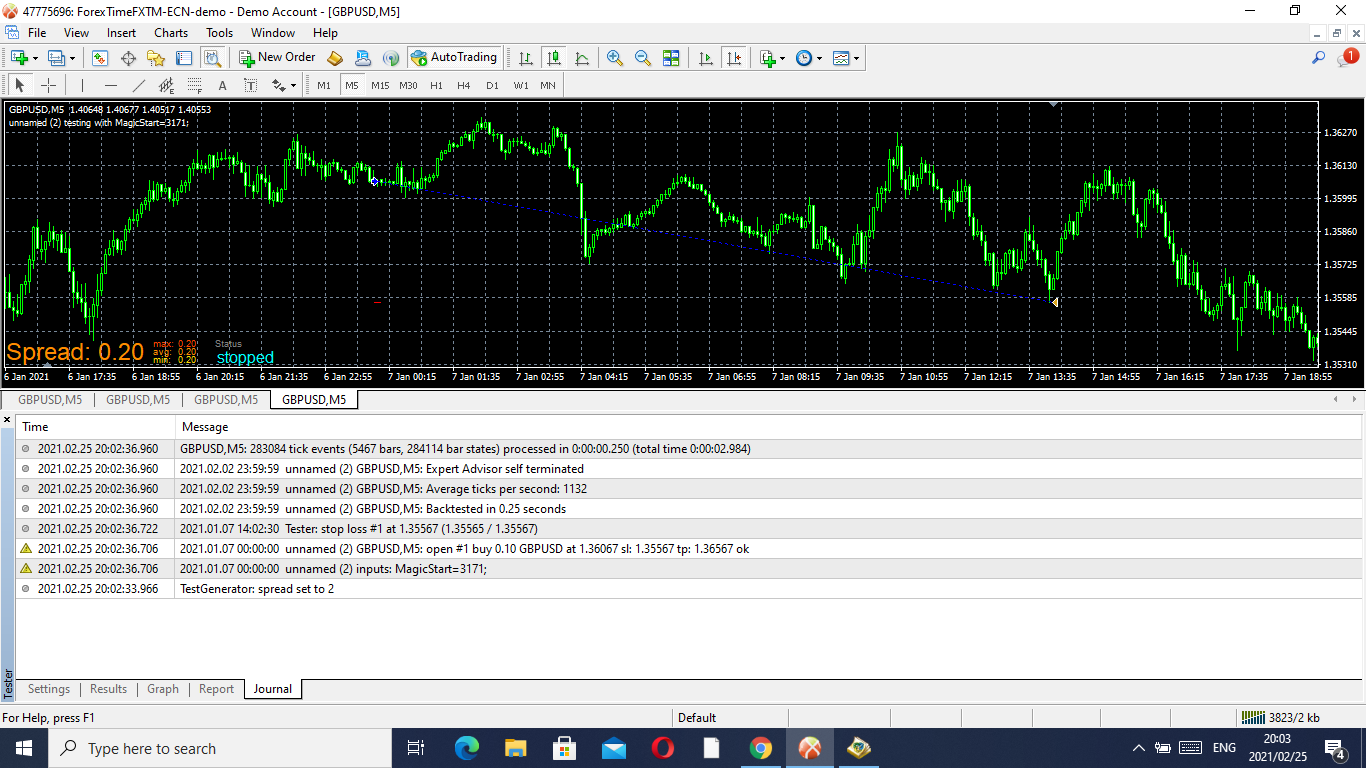Open the Tools menu

click(x=219, y=32)
